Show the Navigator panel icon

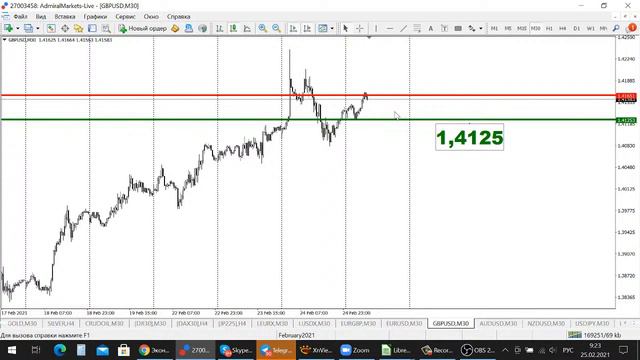click(x=78, y=28)
